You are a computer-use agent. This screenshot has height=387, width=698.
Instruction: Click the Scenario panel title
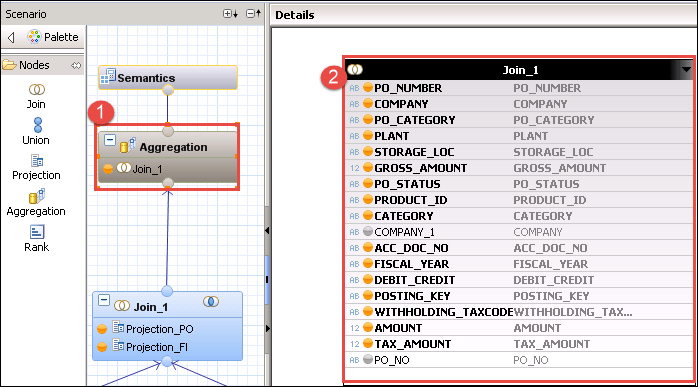click(x=26, y=14)
